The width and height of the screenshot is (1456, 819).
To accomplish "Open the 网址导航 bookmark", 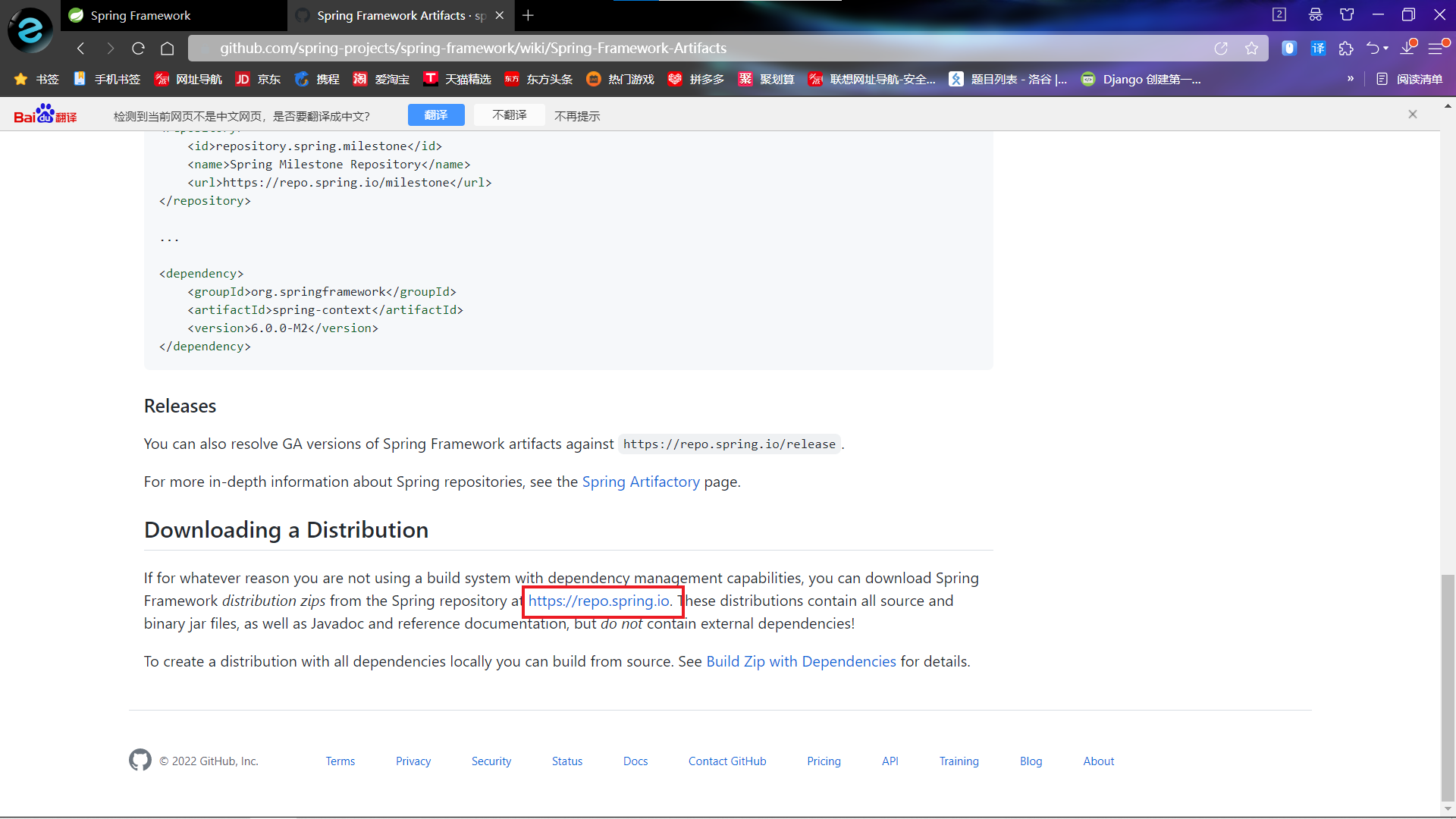I will tap(188, 79).
